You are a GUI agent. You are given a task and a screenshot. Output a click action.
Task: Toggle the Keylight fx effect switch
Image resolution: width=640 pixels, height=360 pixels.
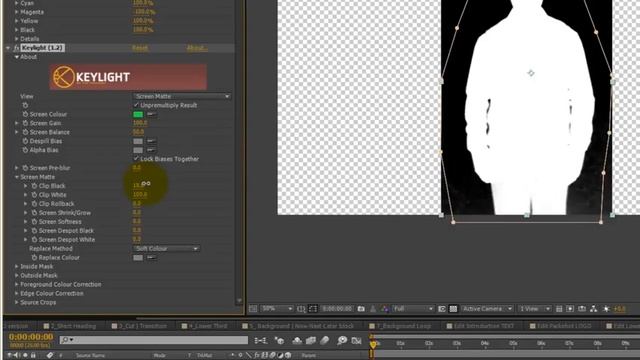[x=16, y=48]
